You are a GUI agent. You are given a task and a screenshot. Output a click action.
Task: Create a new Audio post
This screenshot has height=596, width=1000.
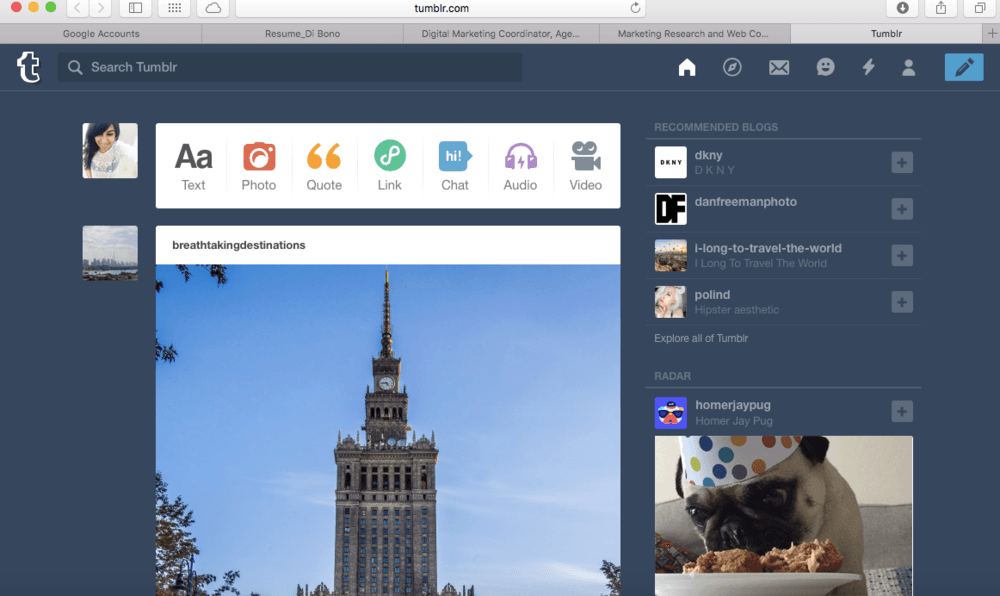pos(520,166)
